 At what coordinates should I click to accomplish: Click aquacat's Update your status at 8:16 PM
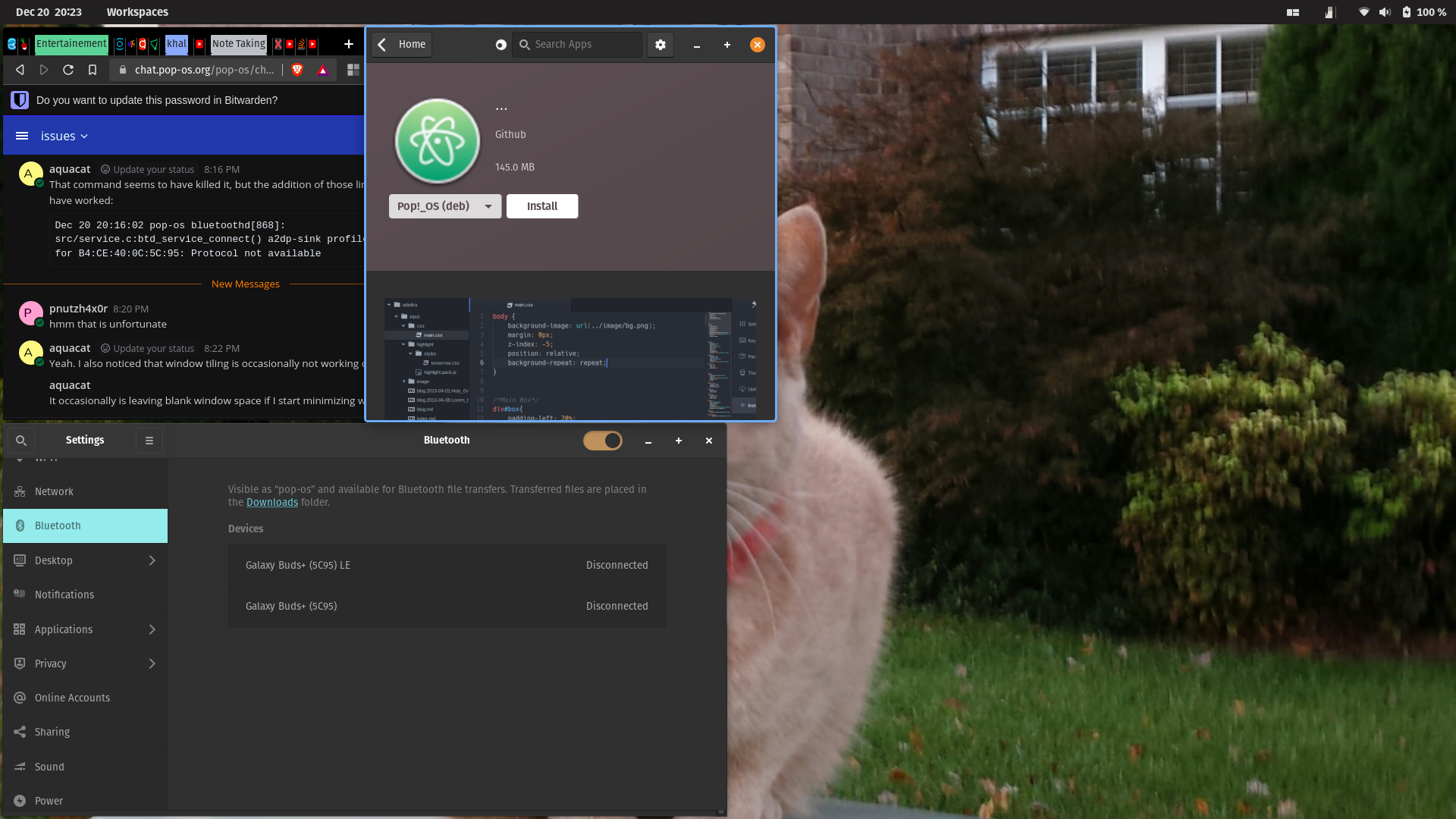tap(148, 170)
